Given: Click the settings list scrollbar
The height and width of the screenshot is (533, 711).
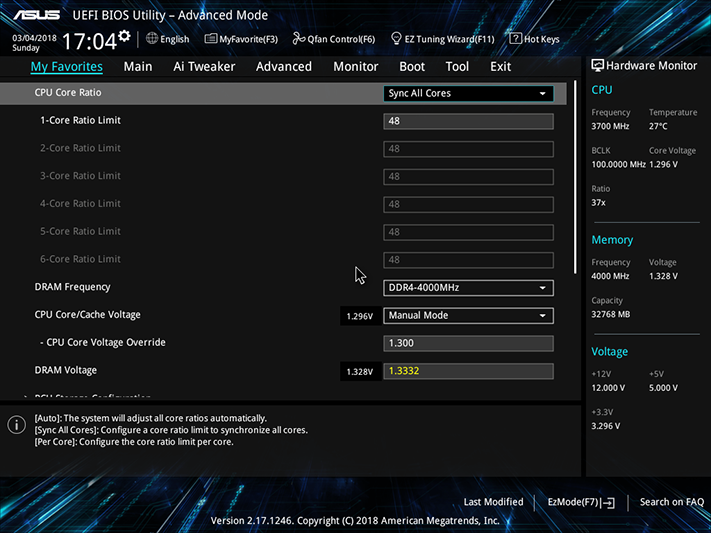Looking at the screenshot, I should point(575,177).
